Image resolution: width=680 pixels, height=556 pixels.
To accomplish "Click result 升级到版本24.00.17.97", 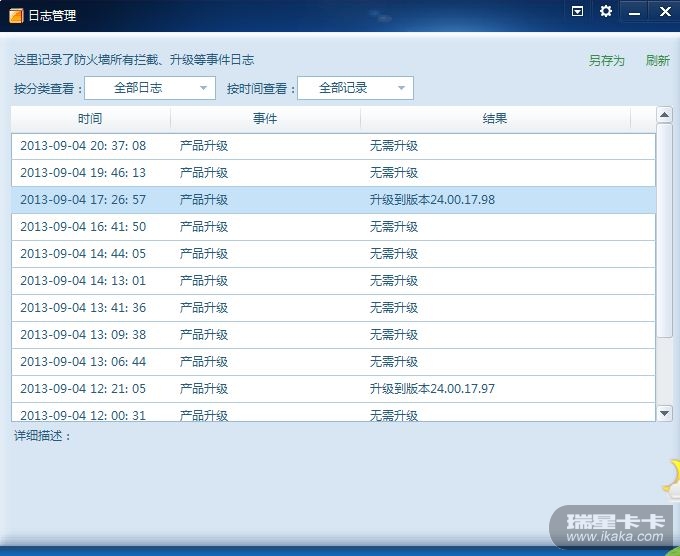I will [x=432, y=389].
